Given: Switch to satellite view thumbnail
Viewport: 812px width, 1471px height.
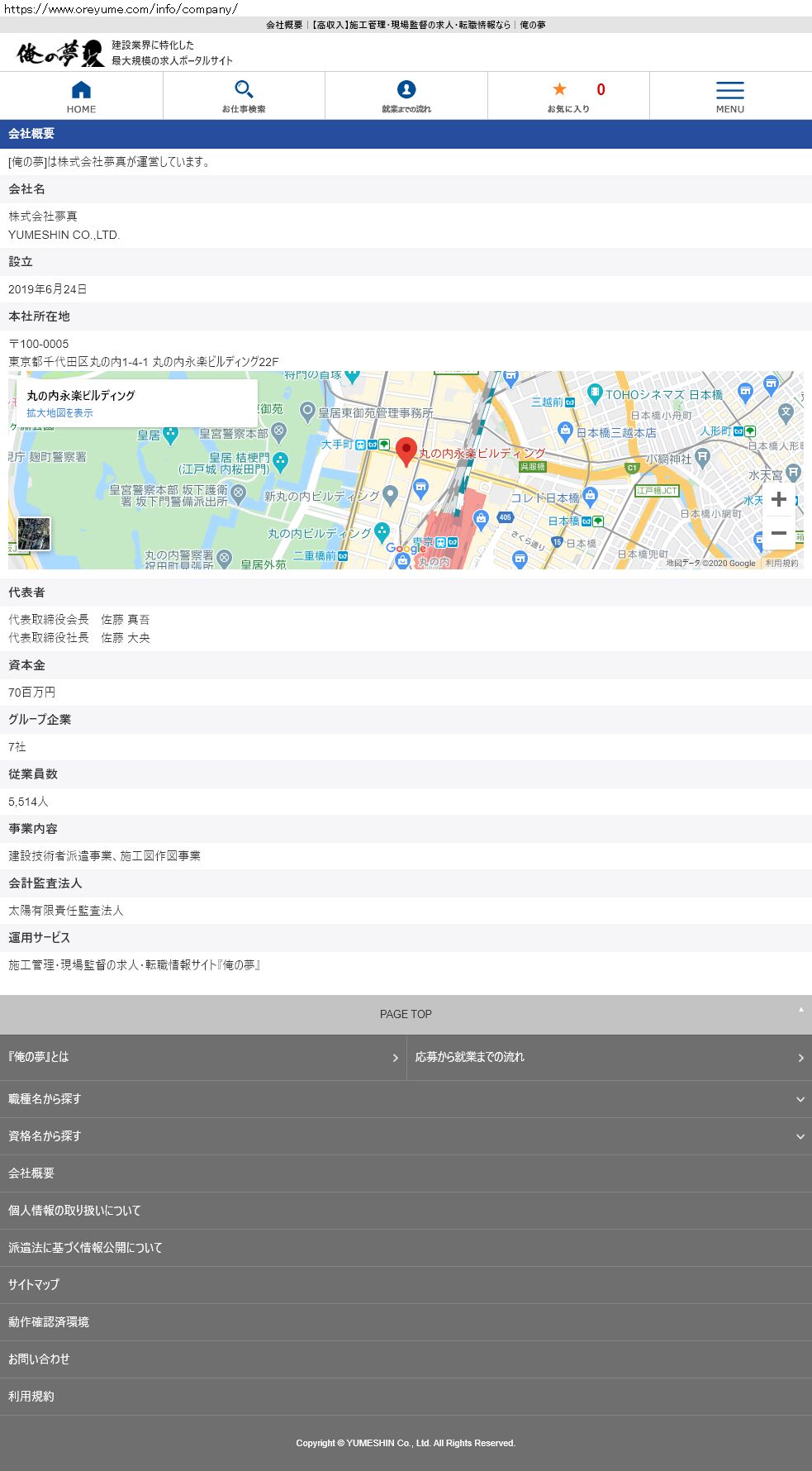Looking at the screenshot, I should [x=34, y=534].
